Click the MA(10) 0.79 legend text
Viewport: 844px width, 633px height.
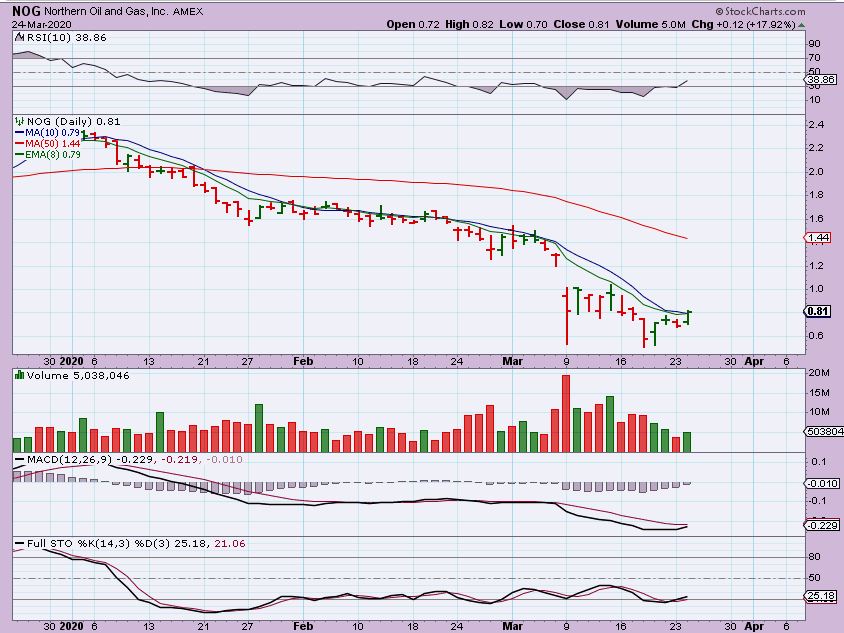pyautogui.click(x=52, y=132)
